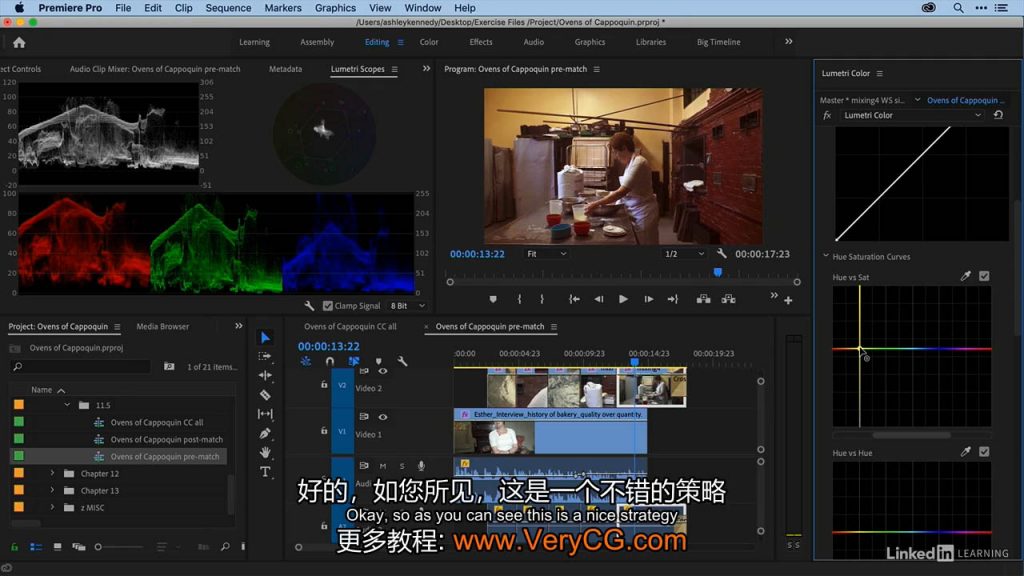Toggle Hue vs Sat curve checkbox

pyautogui.click(x=984, y=276)
